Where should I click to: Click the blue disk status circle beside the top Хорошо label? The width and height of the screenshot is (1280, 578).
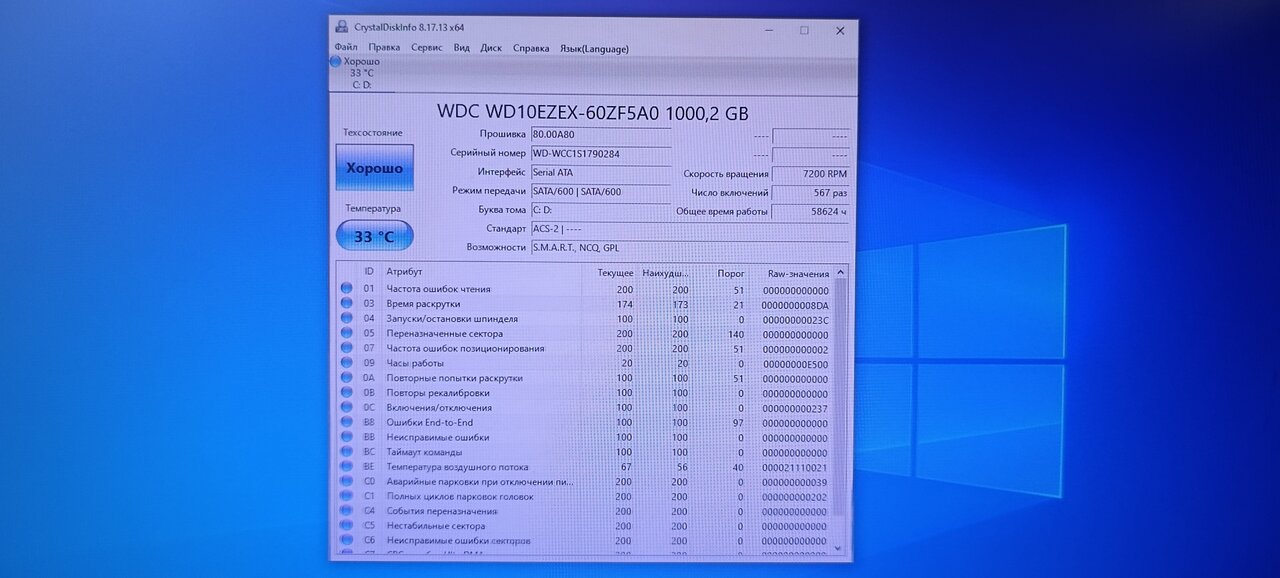click(336, 61)
